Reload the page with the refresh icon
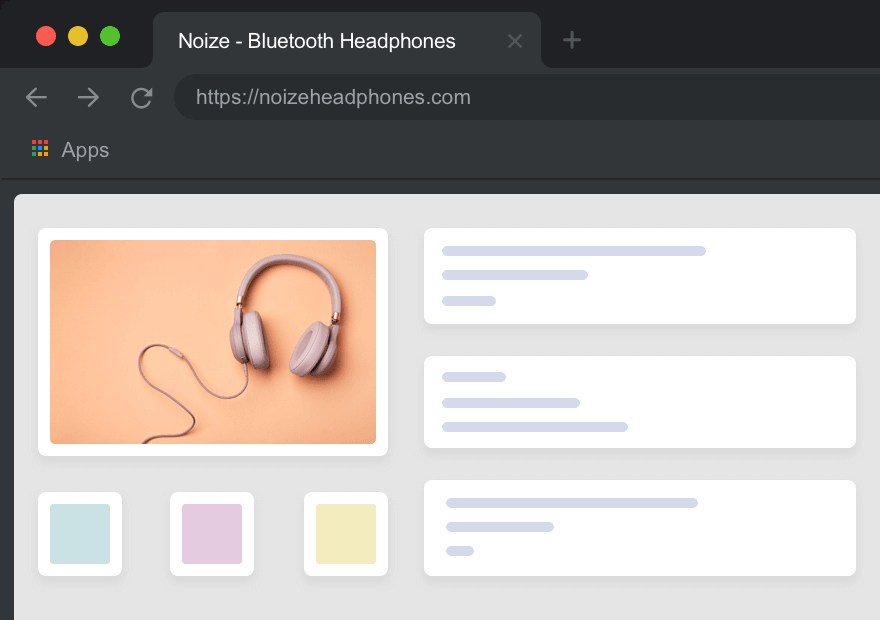Screen dimensions: 880x620 click(141, 98)
